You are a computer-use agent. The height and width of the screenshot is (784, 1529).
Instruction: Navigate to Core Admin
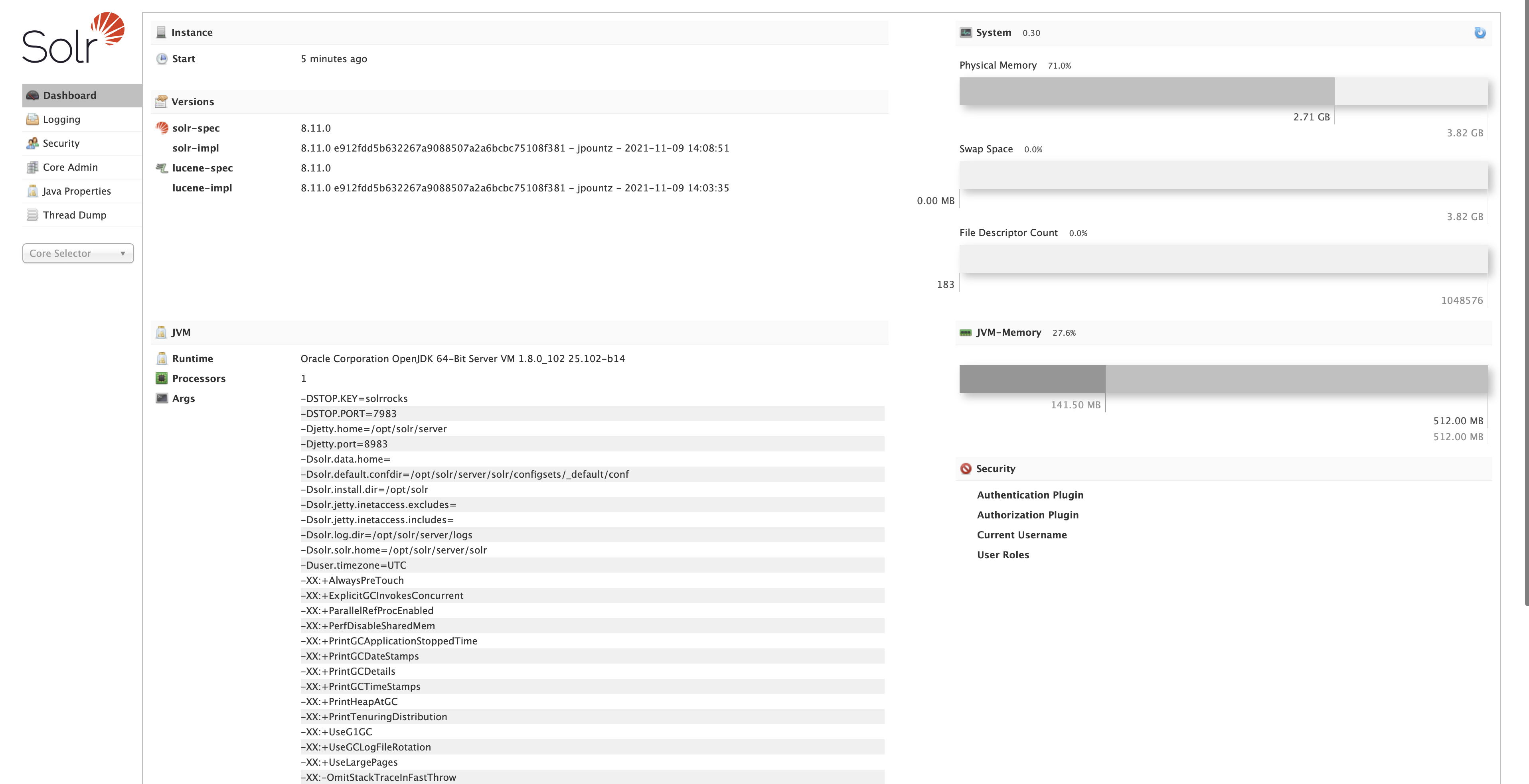coord(82,167)
